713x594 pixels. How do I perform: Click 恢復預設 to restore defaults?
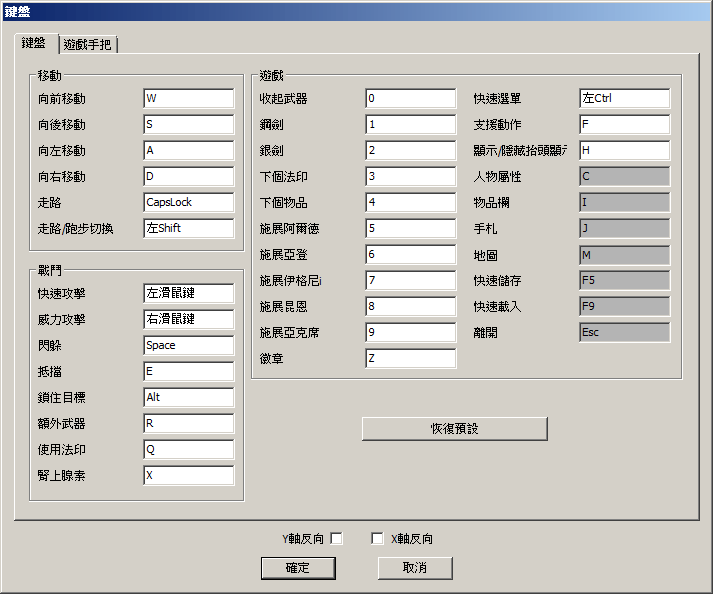(x=454, y=428)
